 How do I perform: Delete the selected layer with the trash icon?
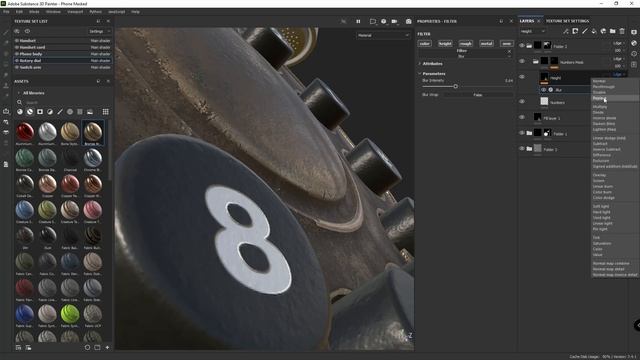point(622,31)
